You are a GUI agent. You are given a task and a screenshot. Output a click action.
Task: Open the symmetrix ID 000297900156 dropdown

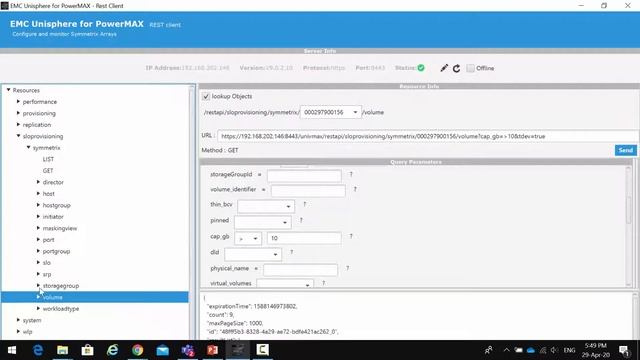pos(331,112)
